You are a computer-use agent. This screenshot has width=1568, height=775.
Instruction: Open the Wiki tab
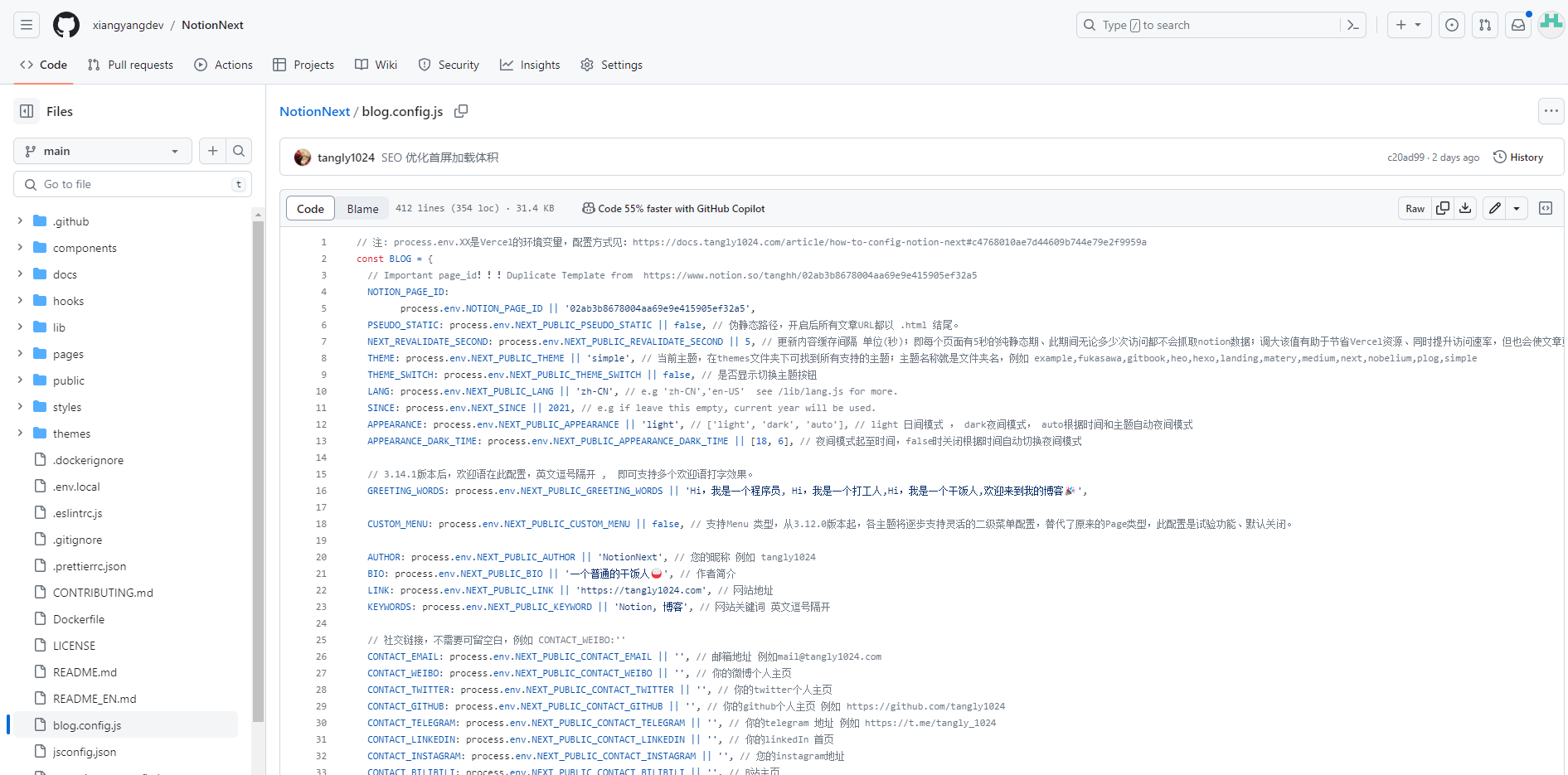pos(376,65)
